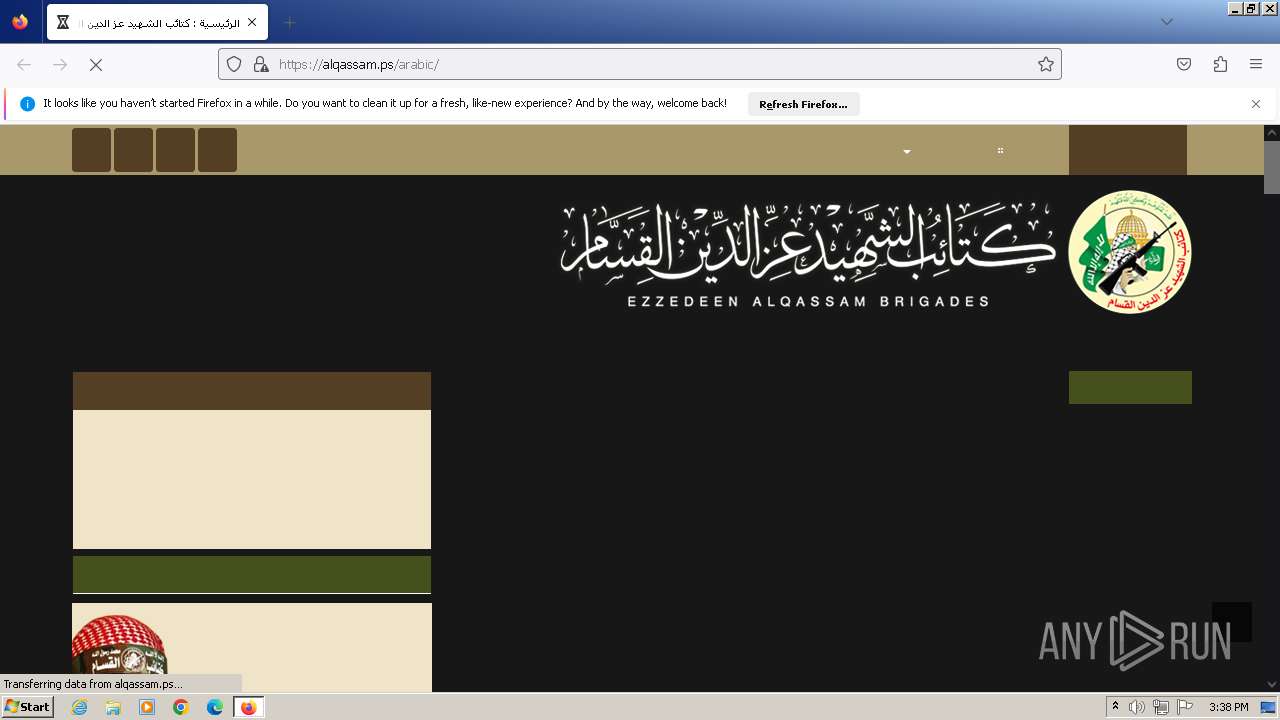Go back to the previous page
1280x720 pixels.
coord(24,64)
